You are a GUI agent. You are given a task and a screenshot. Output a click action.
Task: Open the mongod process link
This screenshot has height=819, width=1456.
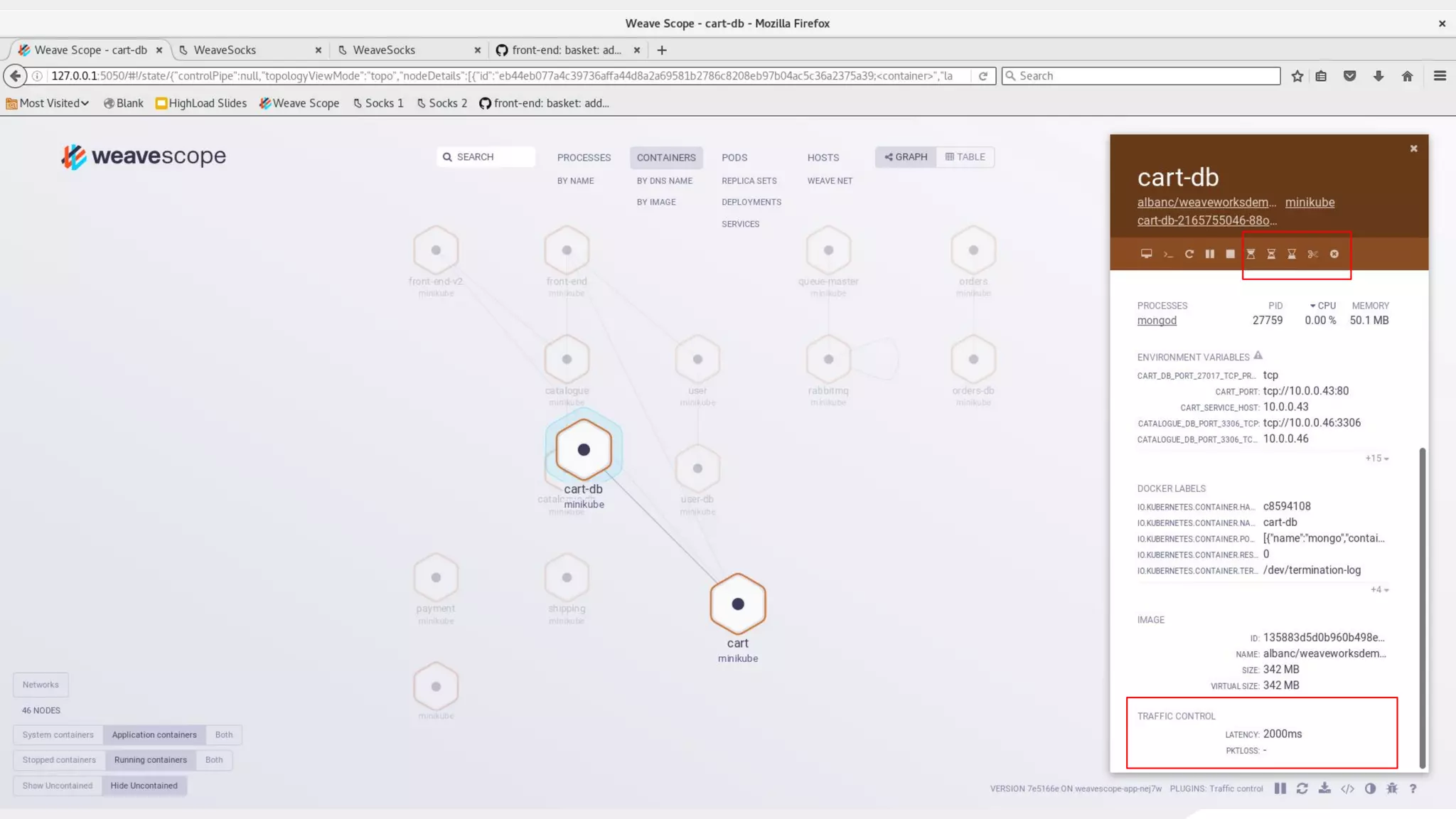[1156, 321]
